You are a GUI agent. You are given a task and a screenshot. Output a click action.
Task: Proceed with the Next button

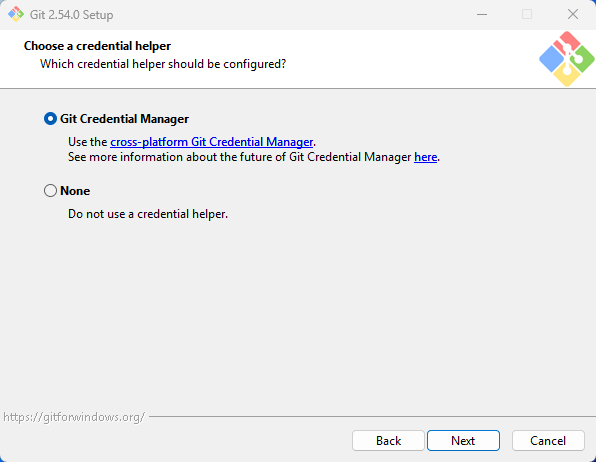pos(463,441)
